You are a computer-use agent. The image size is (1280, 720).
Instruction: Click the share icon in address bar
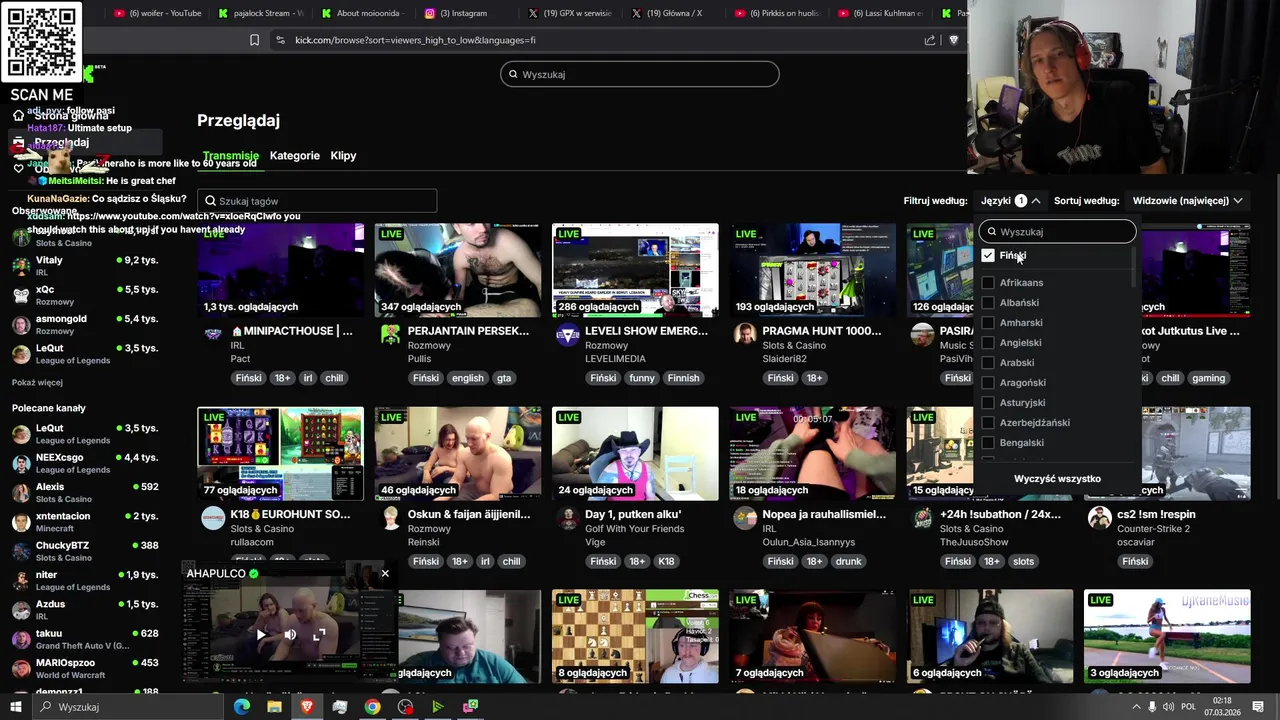click(x=930, y=40)
